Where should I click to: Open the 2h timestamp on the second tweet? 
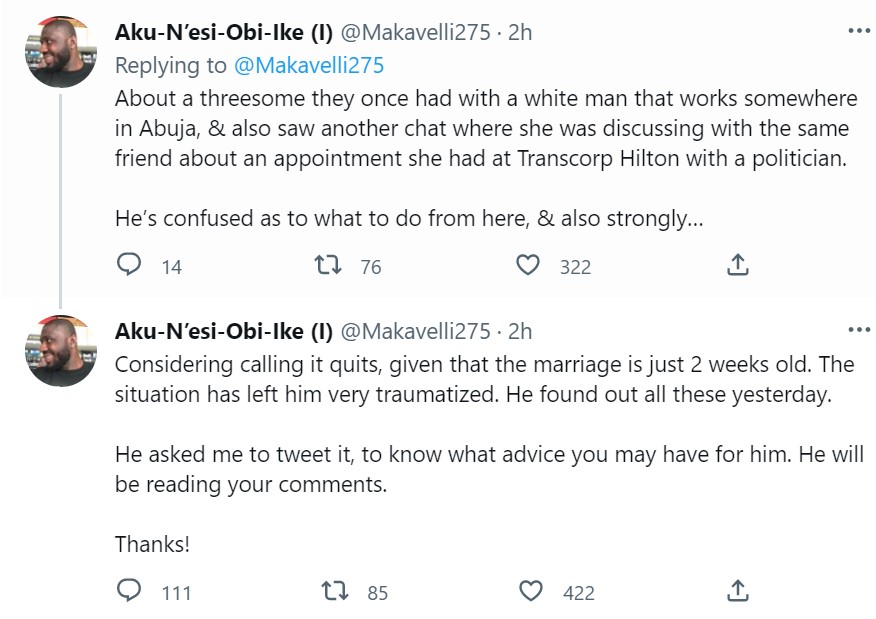click(520, 331)
